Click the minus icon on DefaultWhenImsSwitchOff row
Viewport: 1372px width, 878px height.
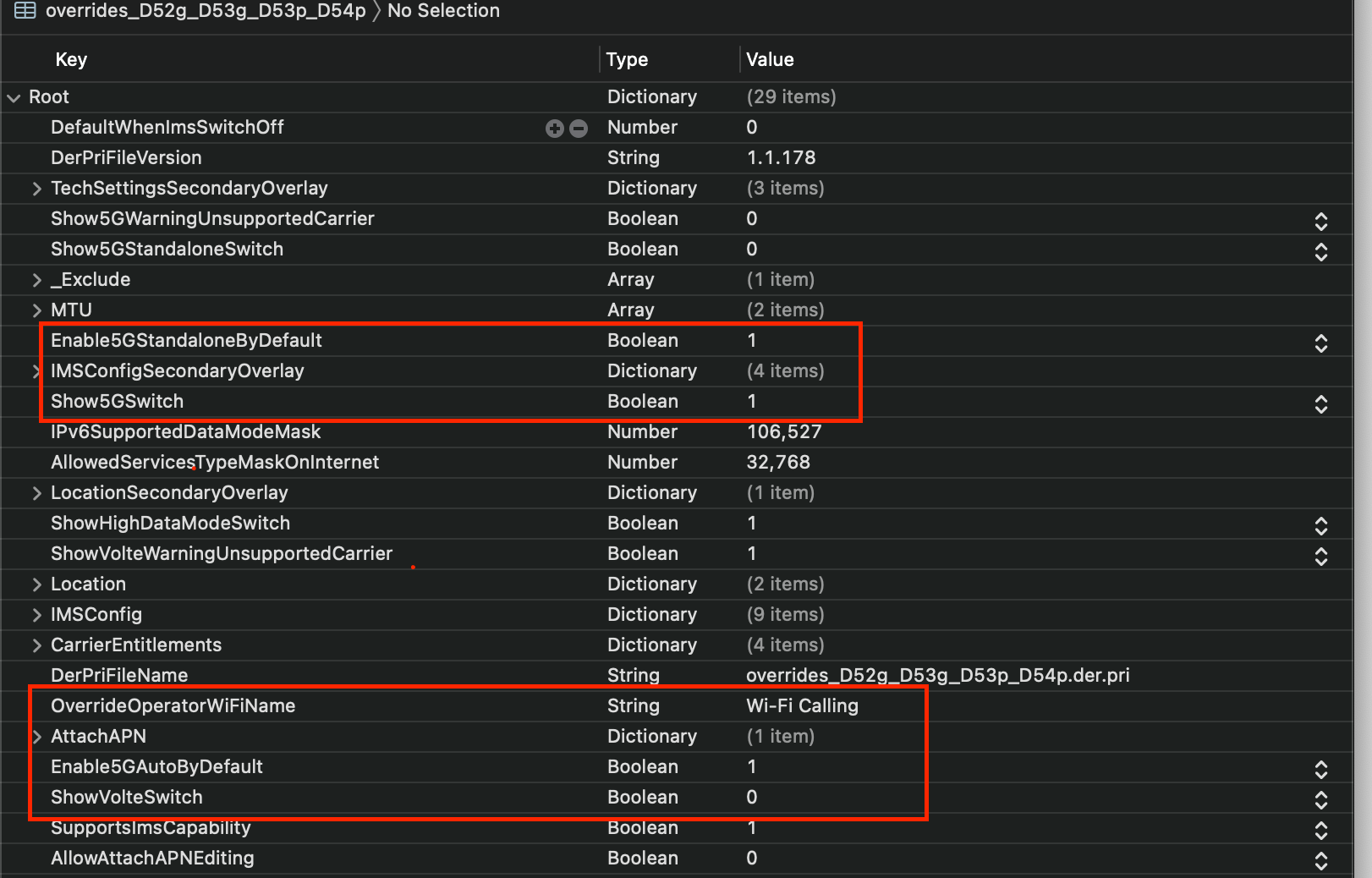pos(579,128)
